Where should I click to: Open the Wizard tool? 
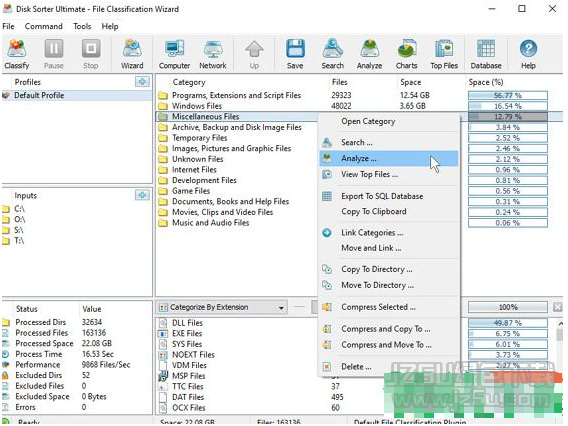point(132,54)
